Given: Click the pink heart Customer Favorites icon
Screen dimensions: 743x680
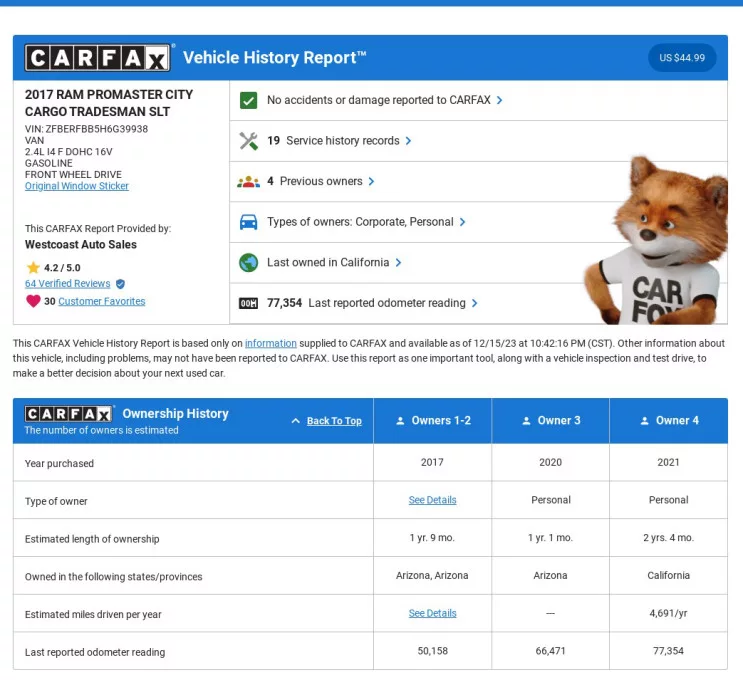Looking at the screenshot, I should [x=33, y=301].
